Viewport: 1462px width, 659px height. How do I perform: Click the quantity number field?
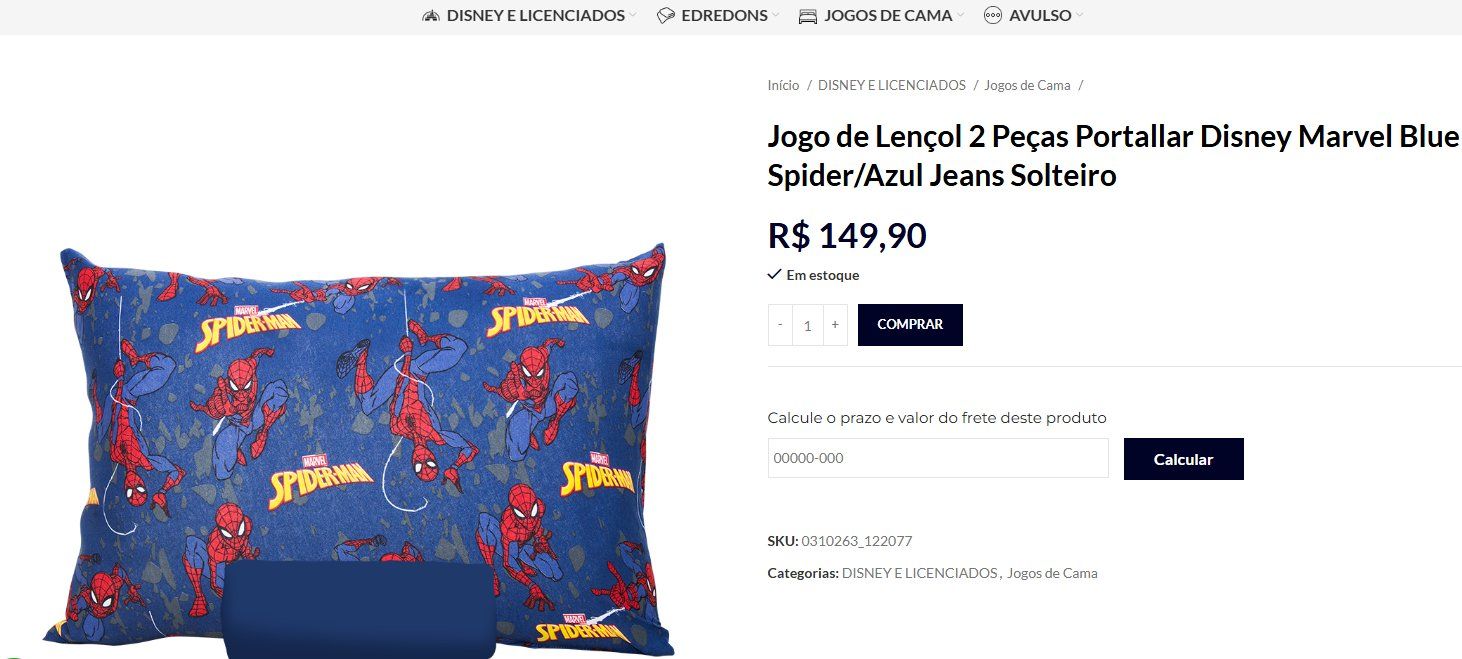pos(808,325)
